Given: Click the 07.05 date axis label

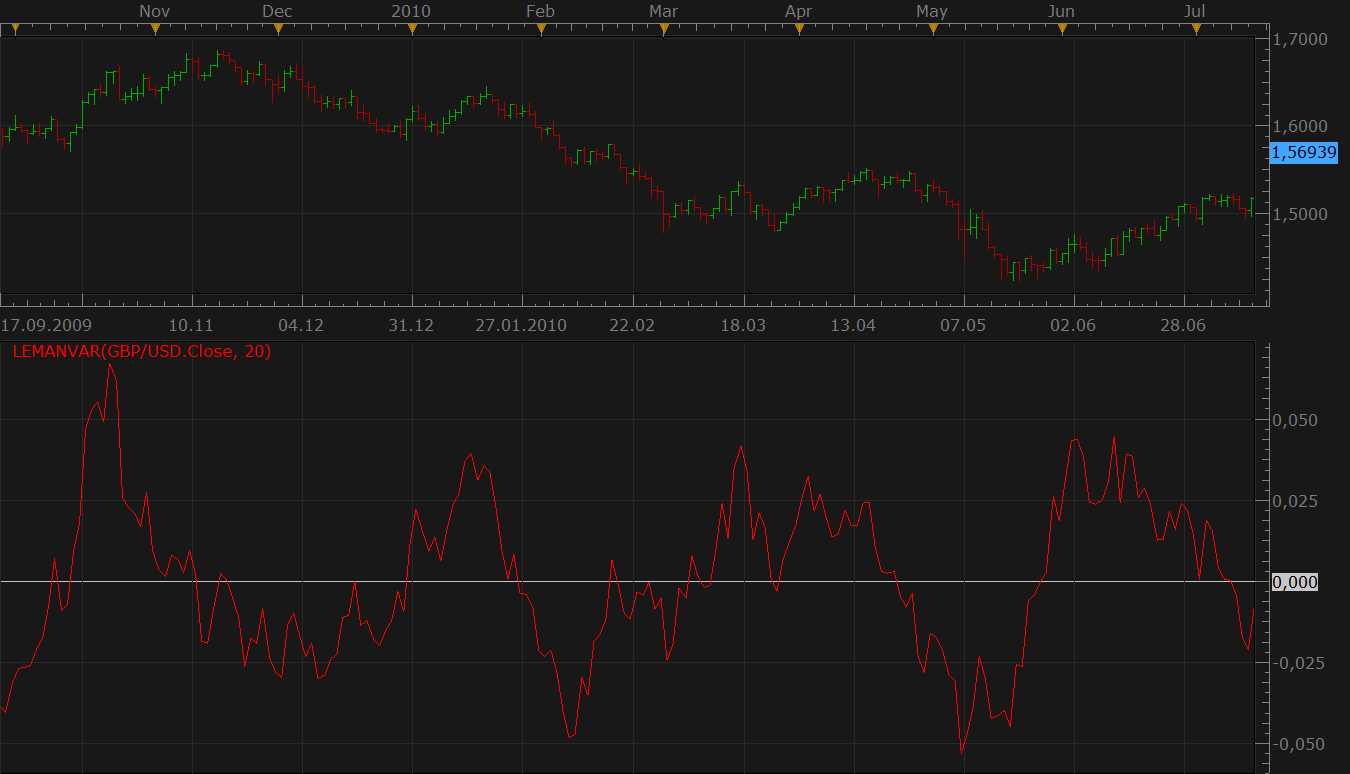Looking at the screenshot, I should [x=963, y=325].
